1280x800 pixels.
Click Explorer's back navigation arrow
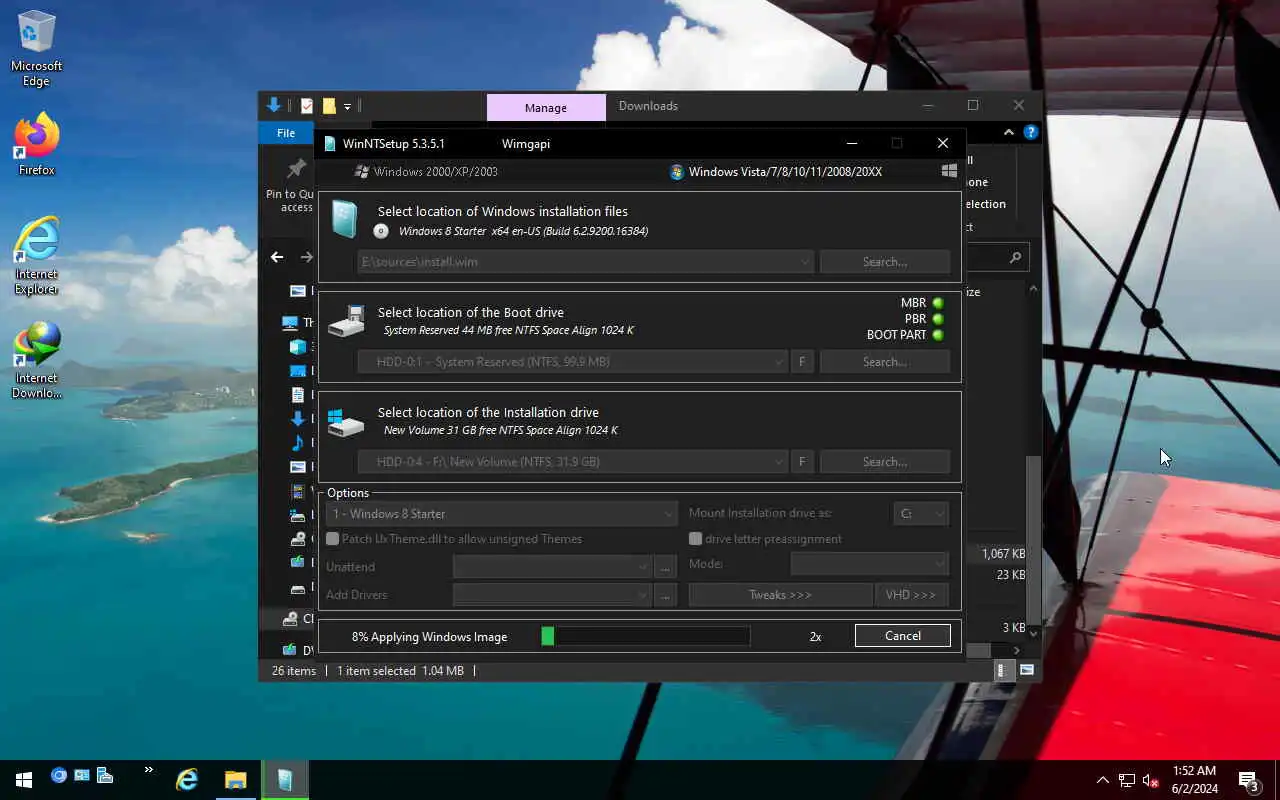coord(277,257)
